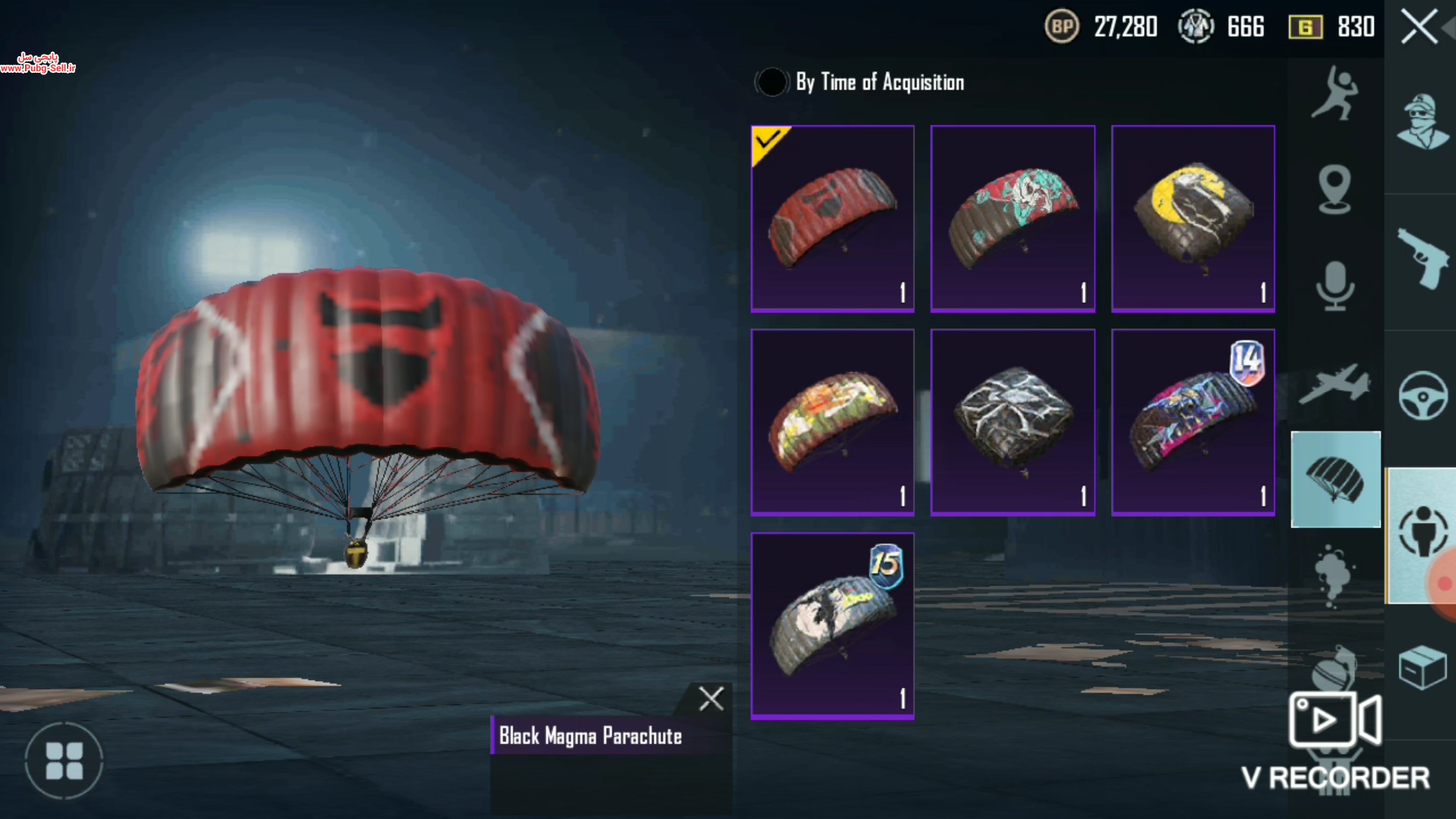This screenshot has width=1456, height=819.
Task: Open the crate box tab
Action: pos(1423,667)
